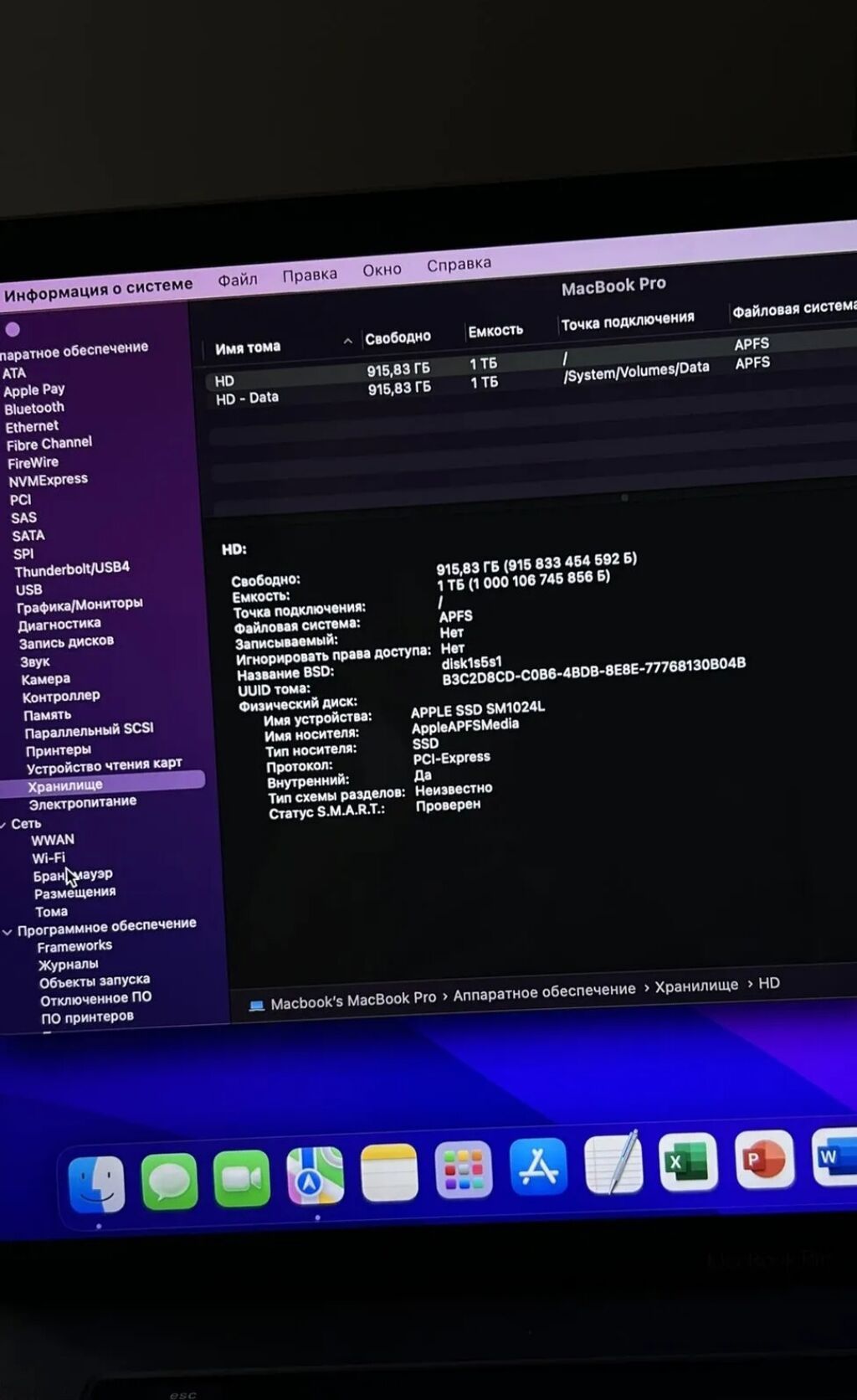Select FireWire in the sidebar
This screenshot has width=857, height=1400.
(33, 463)
